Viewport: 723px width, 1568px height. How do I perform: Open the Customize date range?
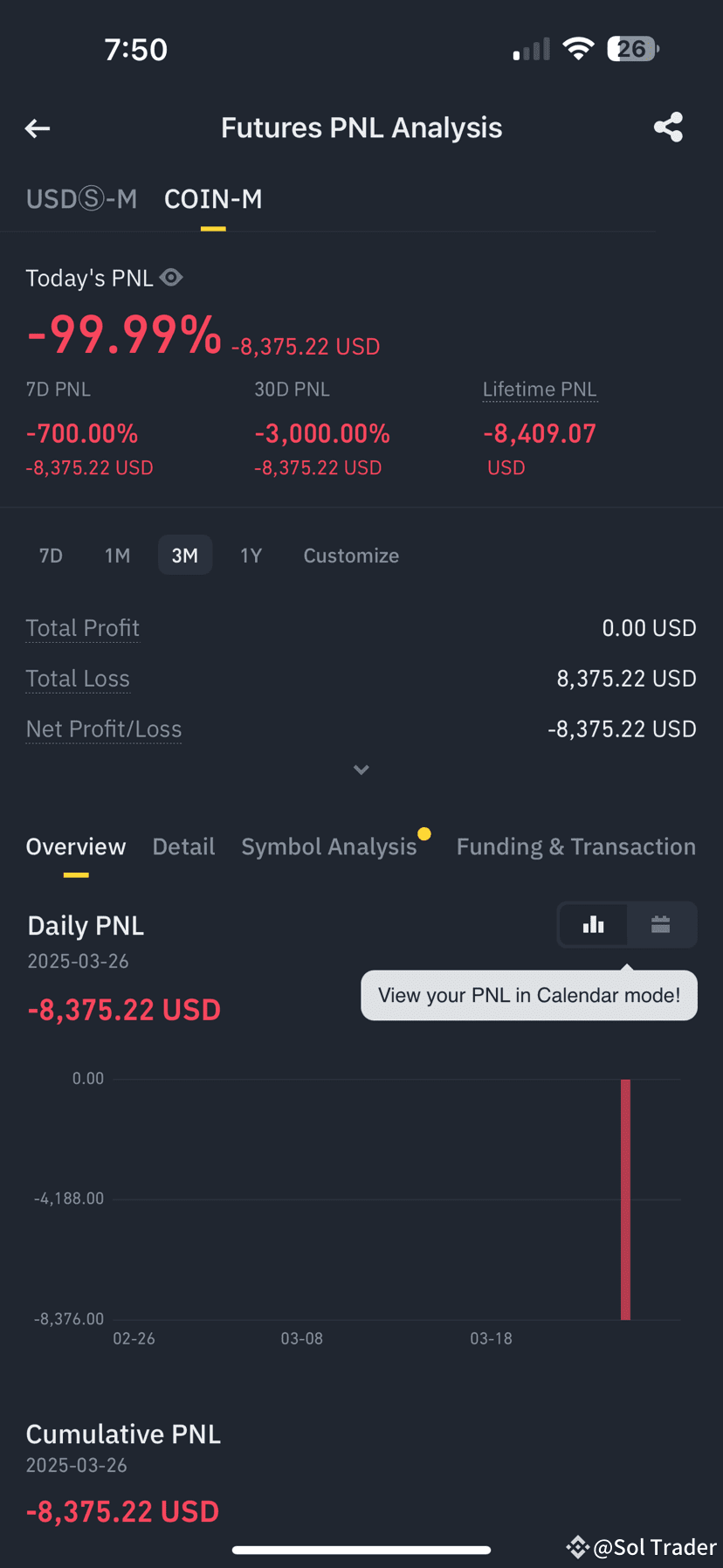351,556
